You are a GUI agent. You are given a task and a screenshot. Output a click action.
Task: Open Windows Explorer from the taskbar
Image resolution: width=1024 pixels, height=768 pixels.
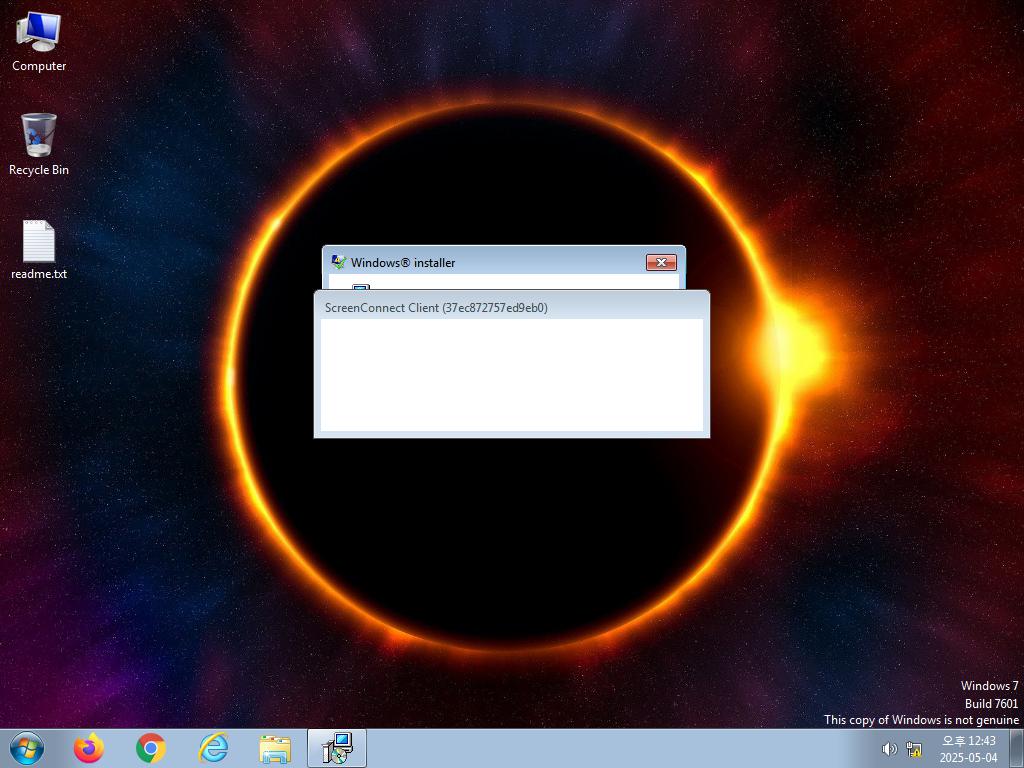click(275, 748)
